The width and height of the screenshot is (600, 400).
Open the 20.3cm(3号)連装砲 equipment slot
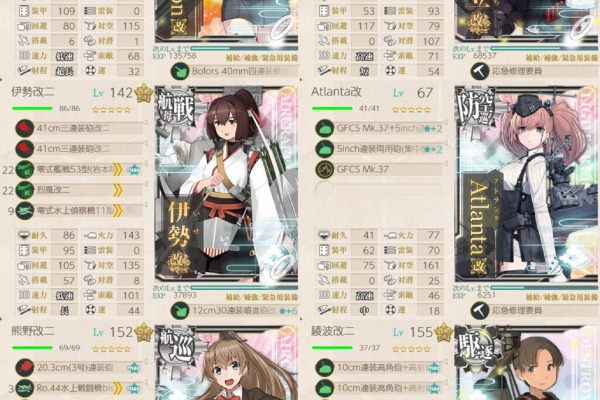80,367
